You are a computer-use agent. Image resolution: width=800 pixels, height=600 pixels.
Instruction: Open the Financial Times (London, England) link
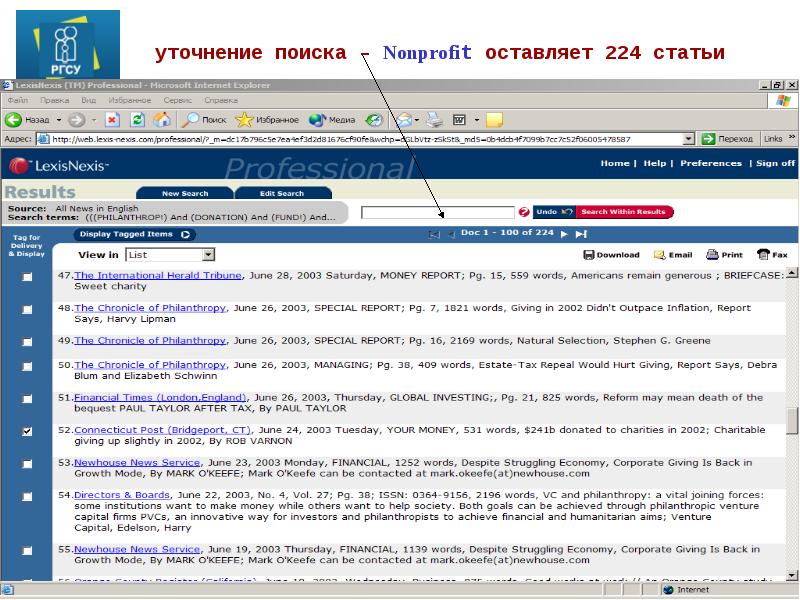[160, 397]
